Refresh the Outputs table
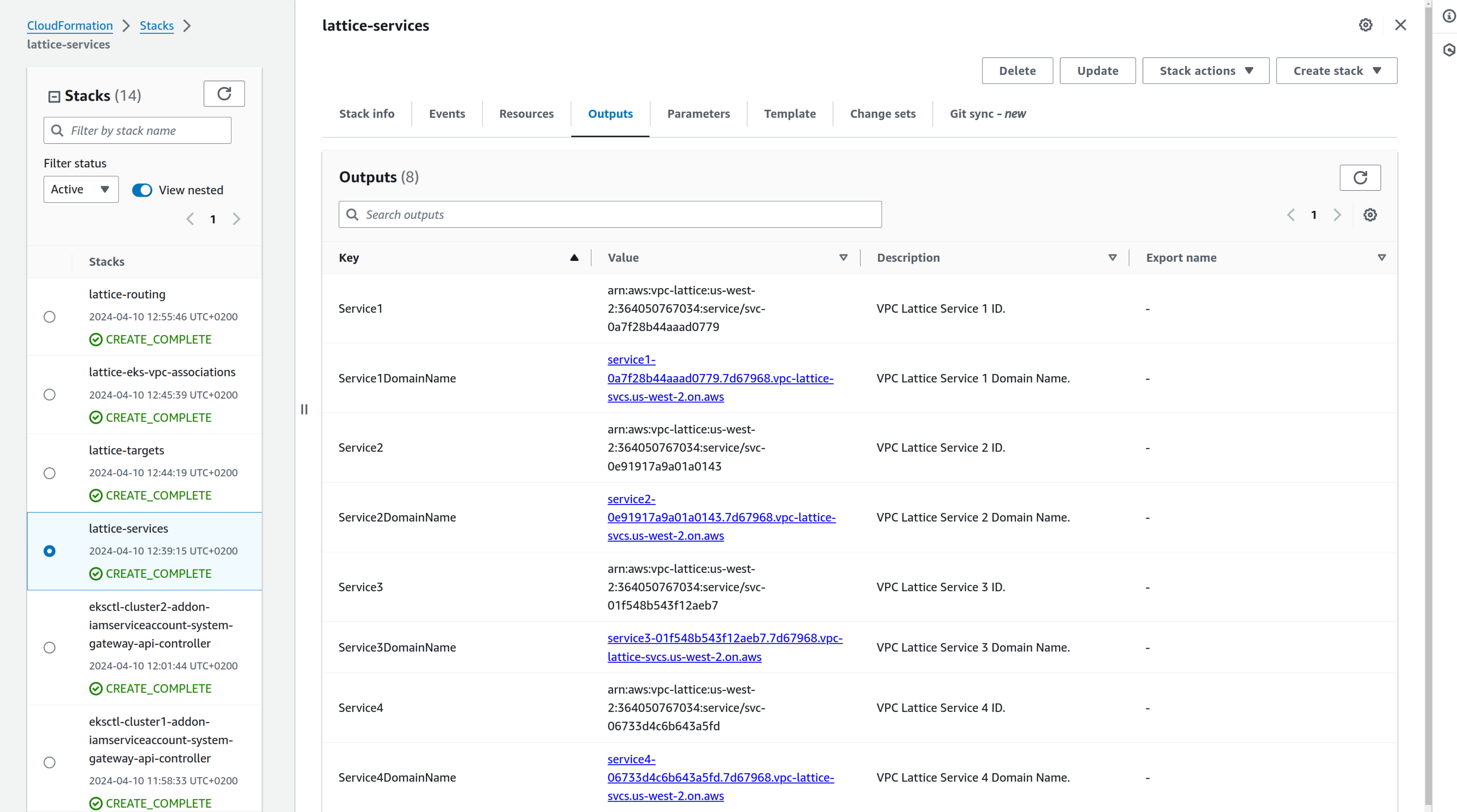Screen dimensions: 1457x812 click(x=1360, y=178)
